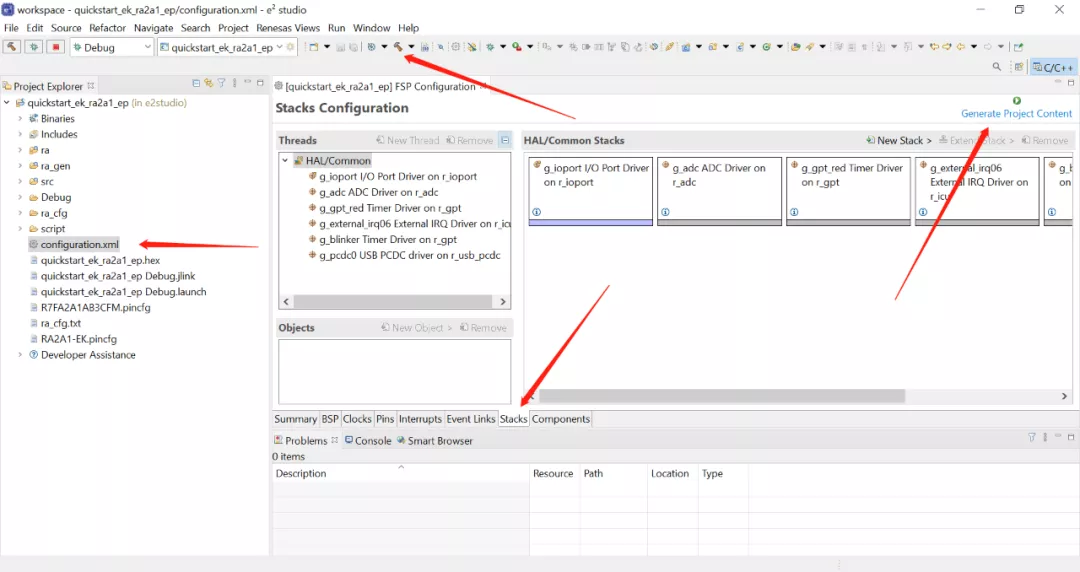Open the quickstart_ek_ra2a1_ep launch configuration dropdown
Viewport: 1080px width, 572px height.
coord(279,47)
